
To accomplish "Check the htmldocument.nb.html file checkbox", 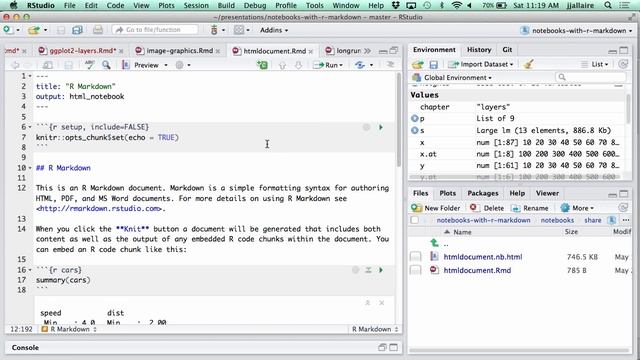I will click(415, 257).
